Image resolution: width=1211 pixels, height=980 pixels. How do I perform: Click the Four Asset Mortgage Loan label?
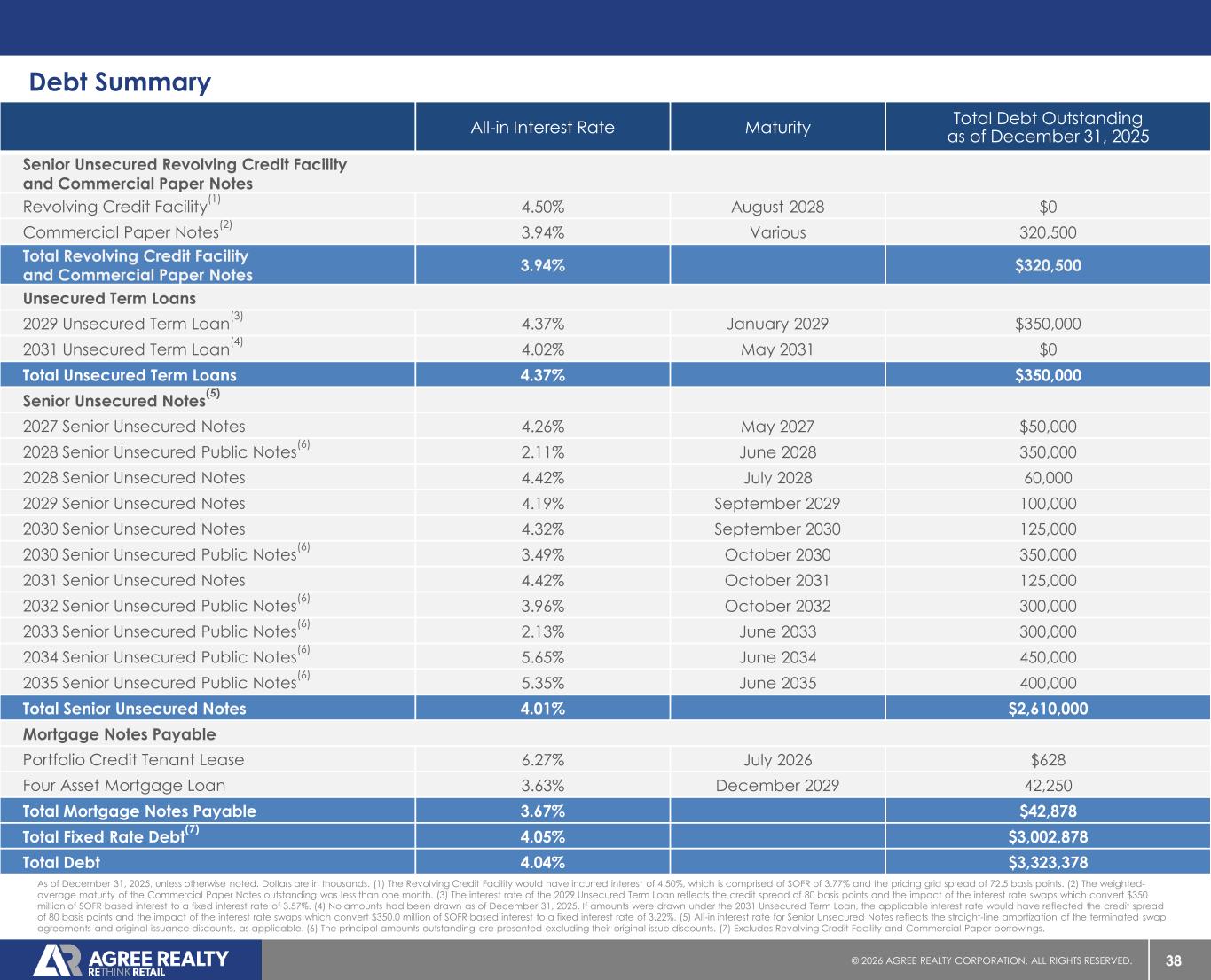click(x=124, y=786)
